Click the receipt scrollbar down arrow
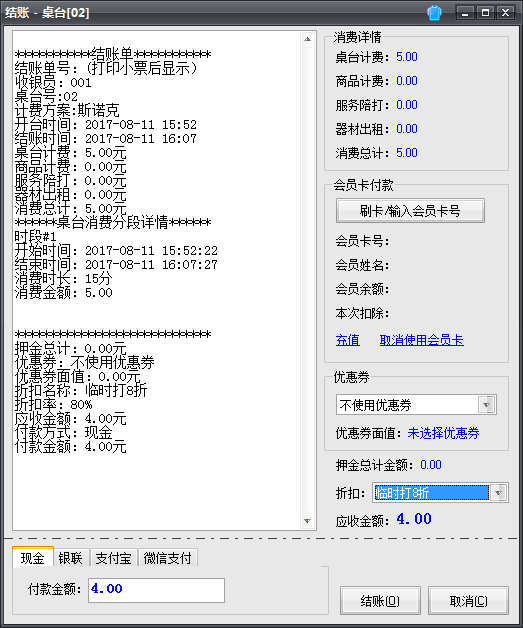Image resolution: width=523 pixels, height=628 pixels. [x=308, y=521]
